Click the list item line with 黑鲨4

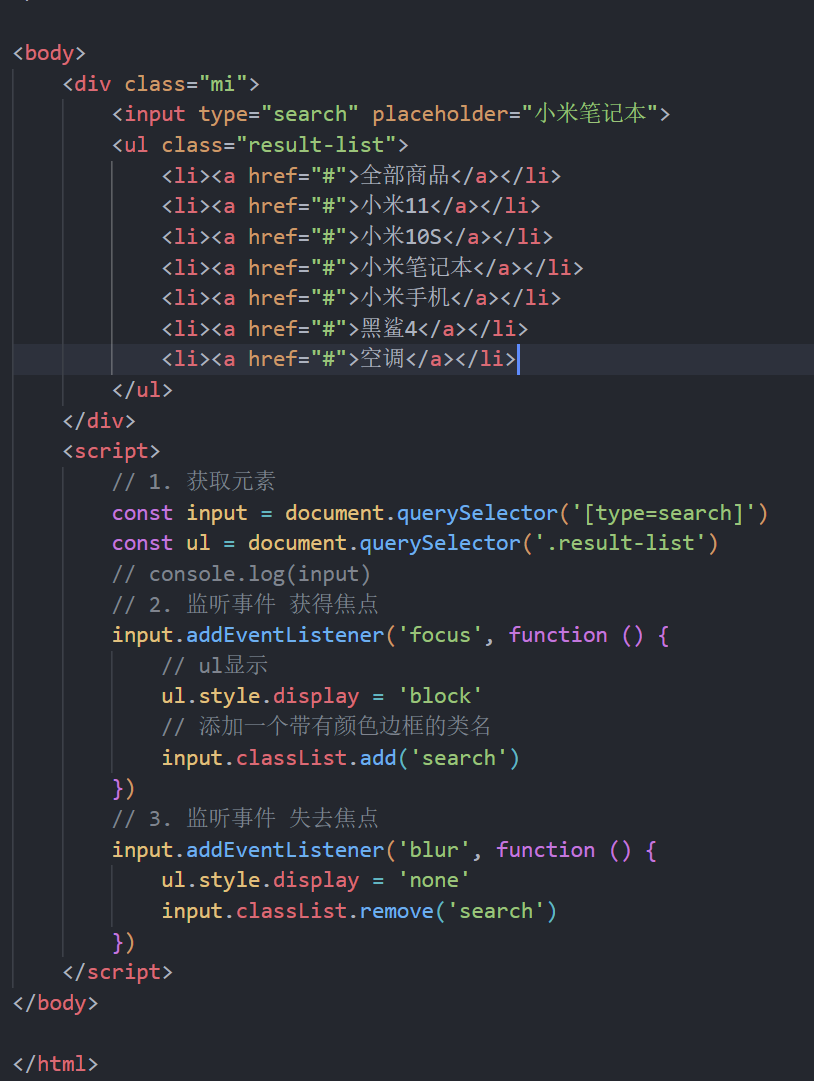coord(345,328)
